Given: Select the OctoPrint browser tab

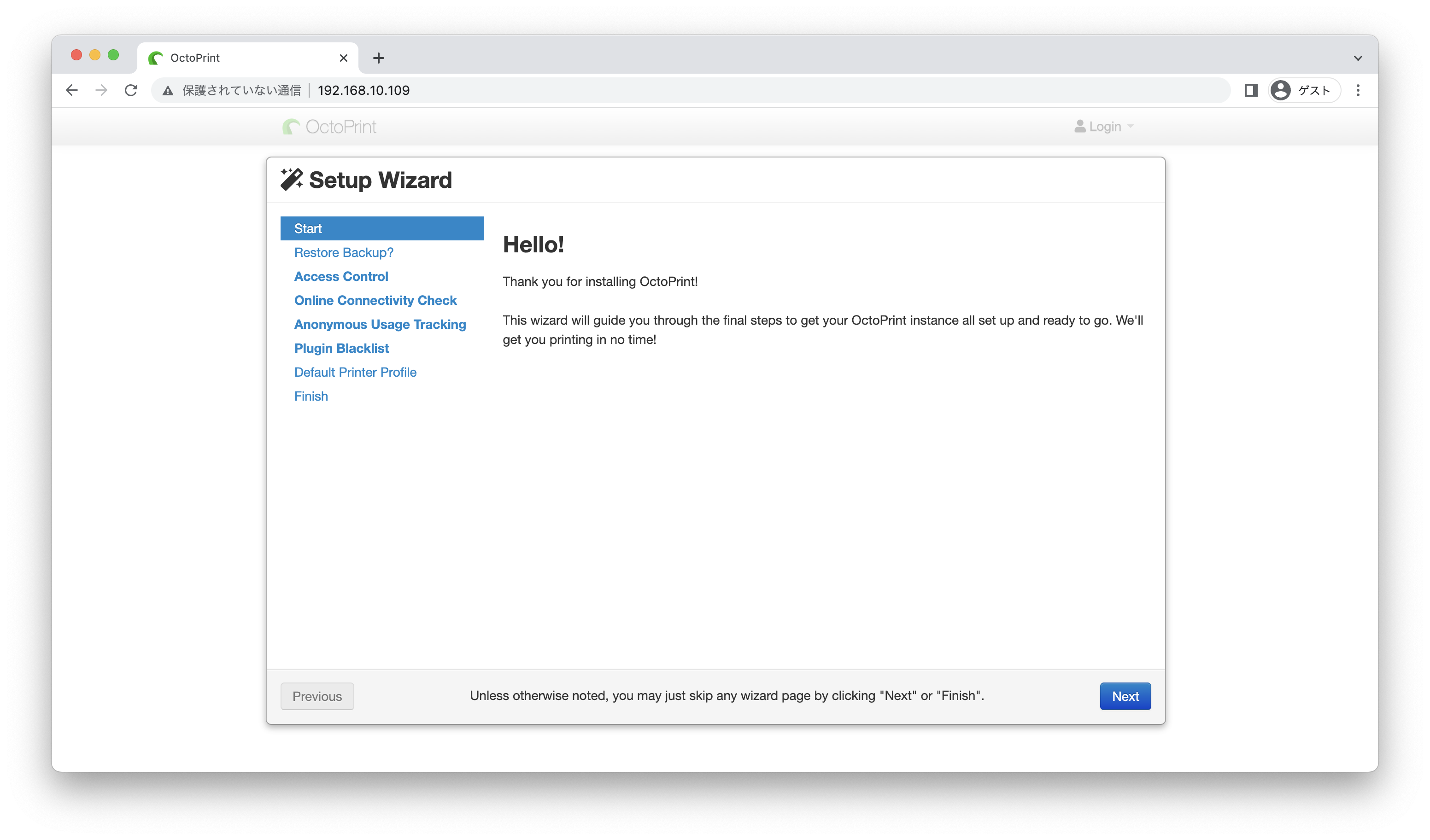Looking at the screenshot, I should (x=247, y=58).
